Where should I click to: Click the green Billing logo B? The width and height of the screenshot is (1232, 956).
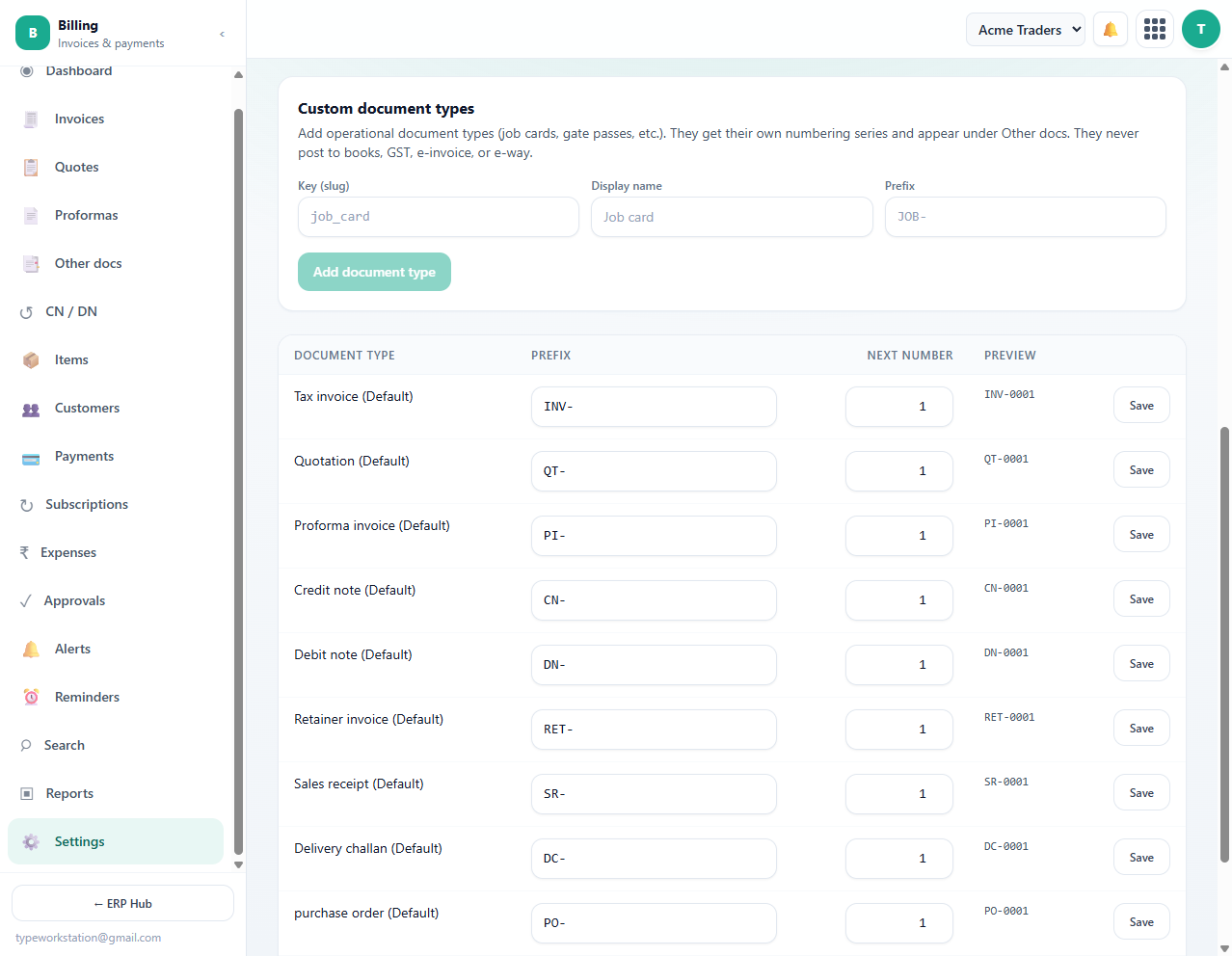point(33,33)
